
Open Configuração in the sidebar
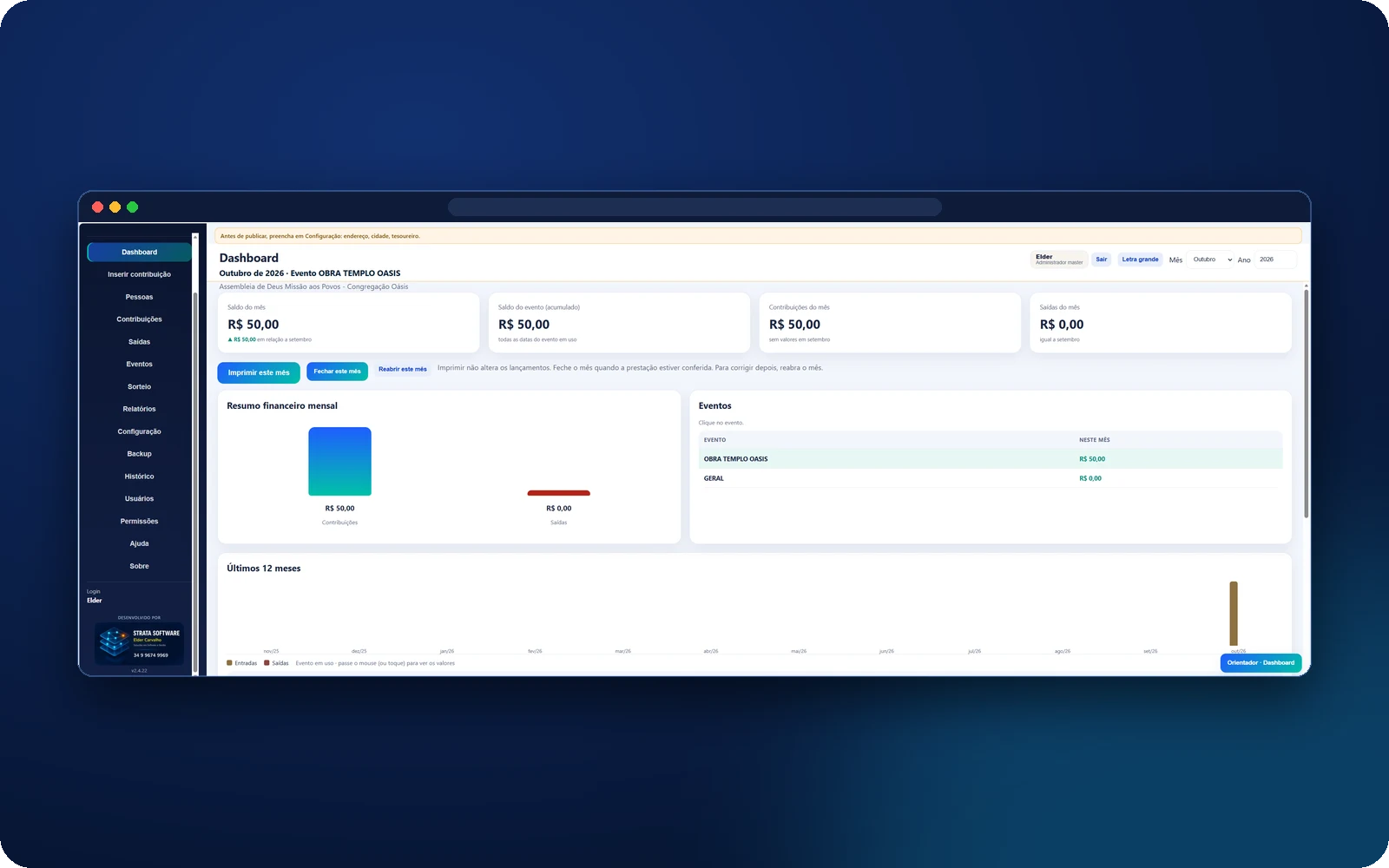(x=139, y=431)
